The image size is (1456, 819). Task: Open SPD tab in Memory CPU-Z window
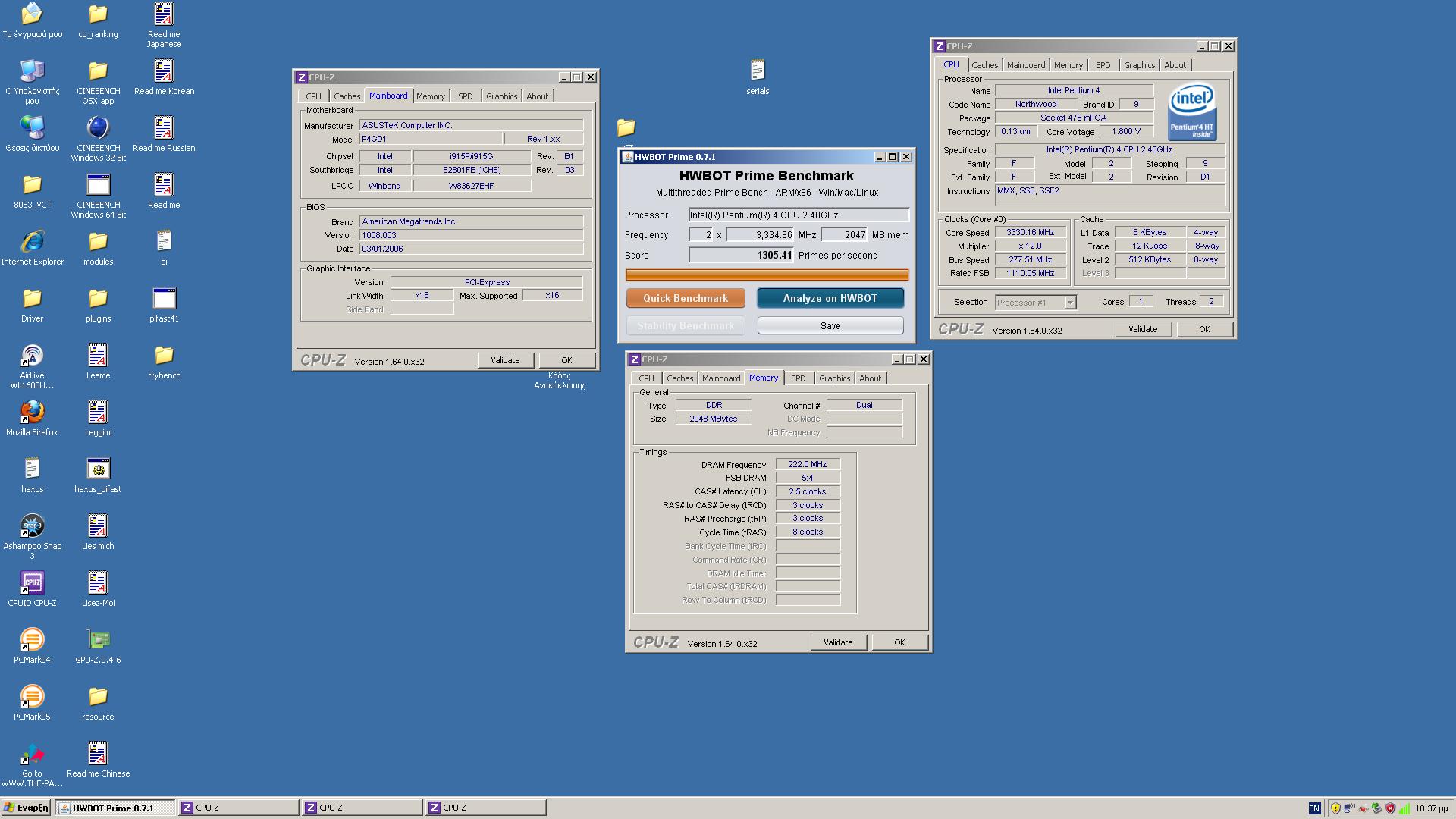(799, 378)
